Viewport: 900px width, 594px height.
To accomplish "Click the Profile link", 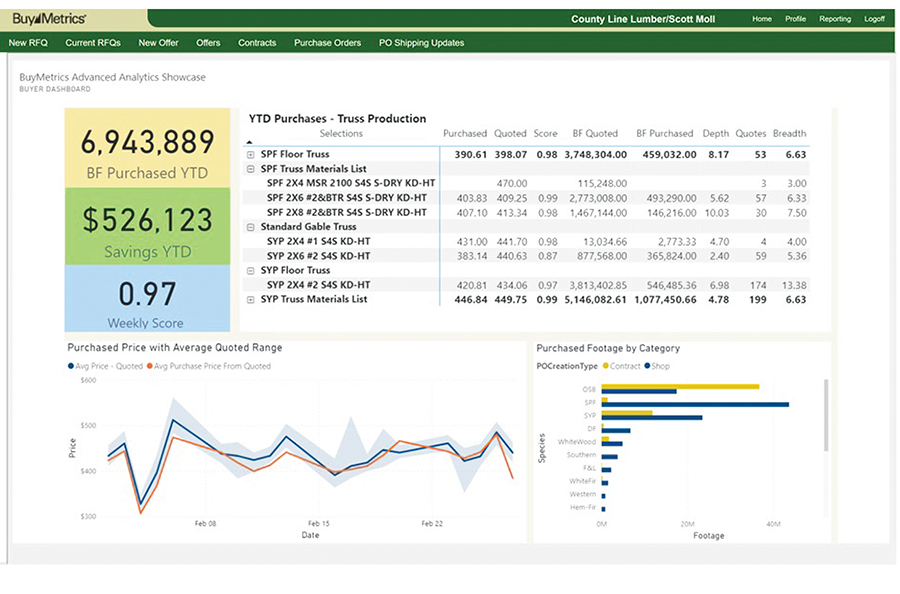I will (795, 19).
